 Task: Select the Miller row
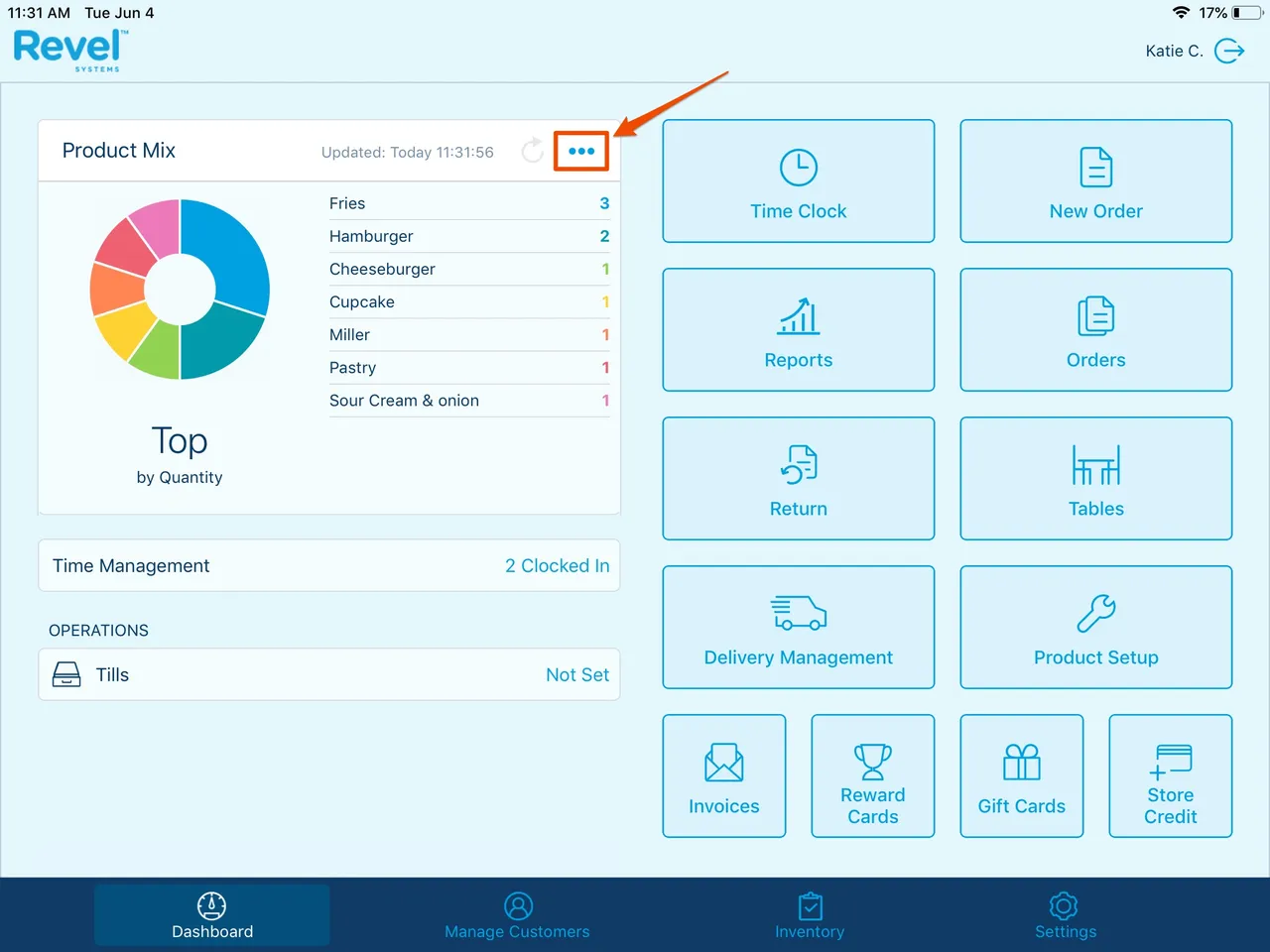(x=469, y=334)
